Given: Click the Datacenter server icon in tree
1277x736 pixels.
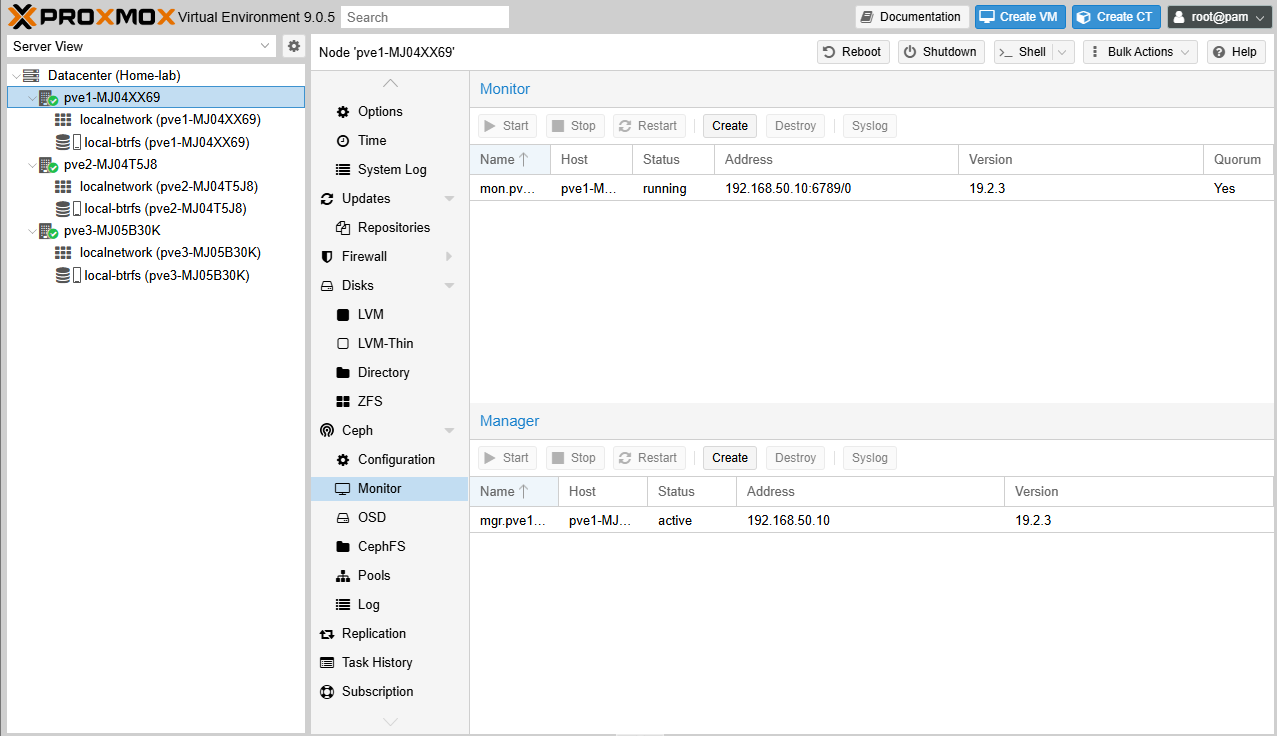Looking at the screenshot, I should point(31,75).
